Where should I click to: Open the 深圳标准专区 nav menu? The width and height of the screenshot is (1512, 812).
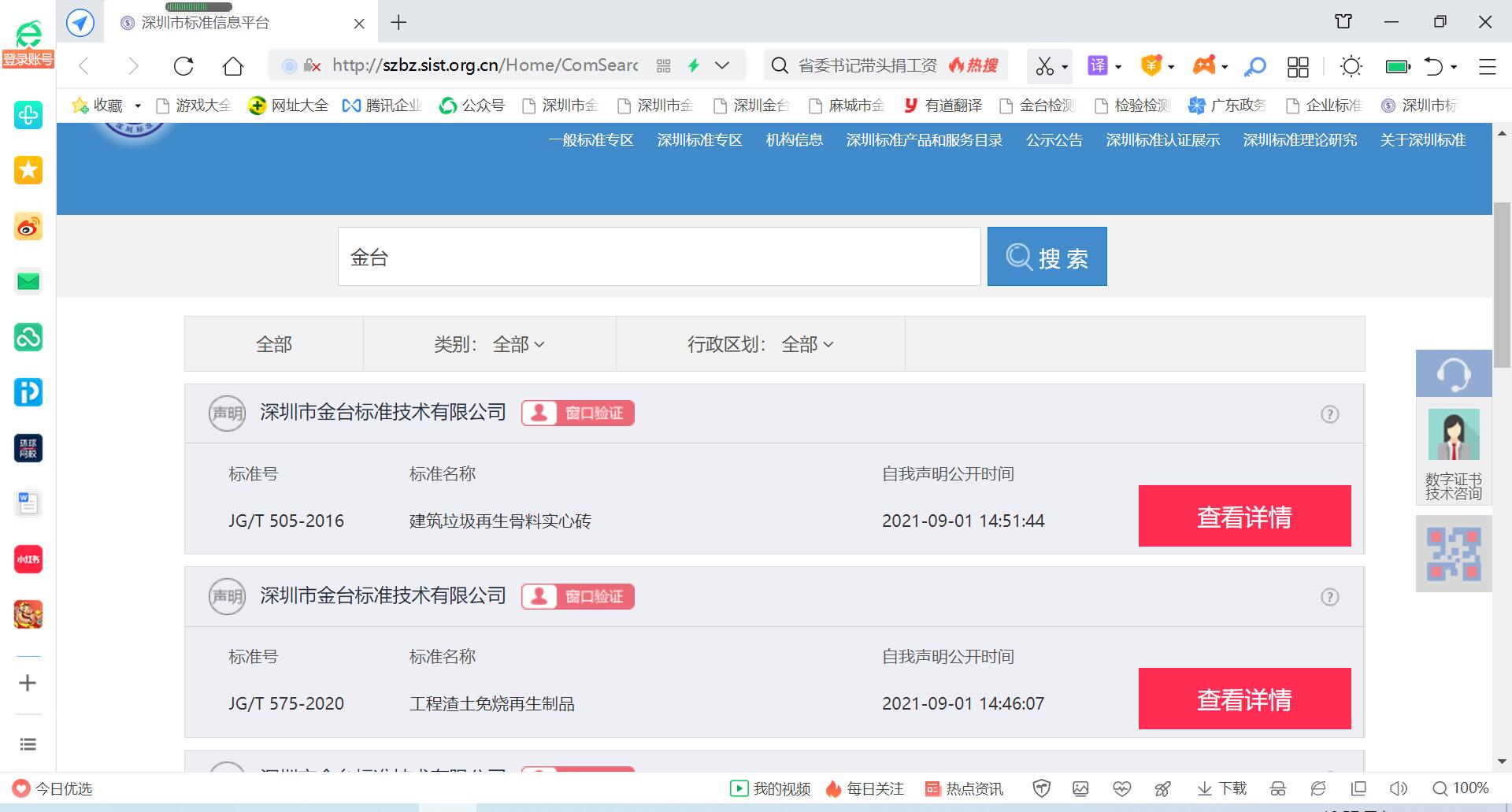pos(700,140)
